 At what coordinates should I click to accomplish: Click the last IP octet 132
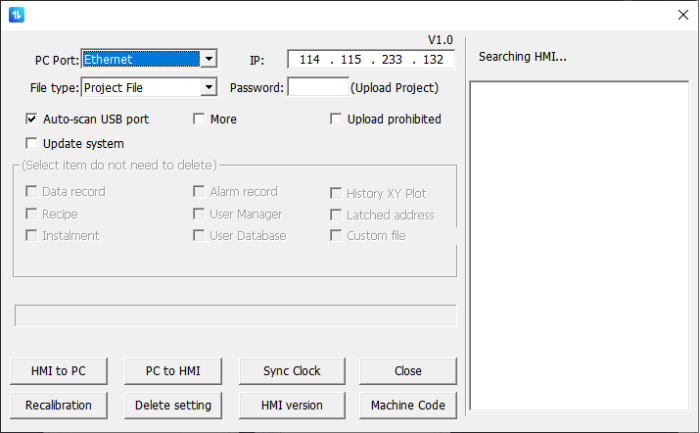432,60
